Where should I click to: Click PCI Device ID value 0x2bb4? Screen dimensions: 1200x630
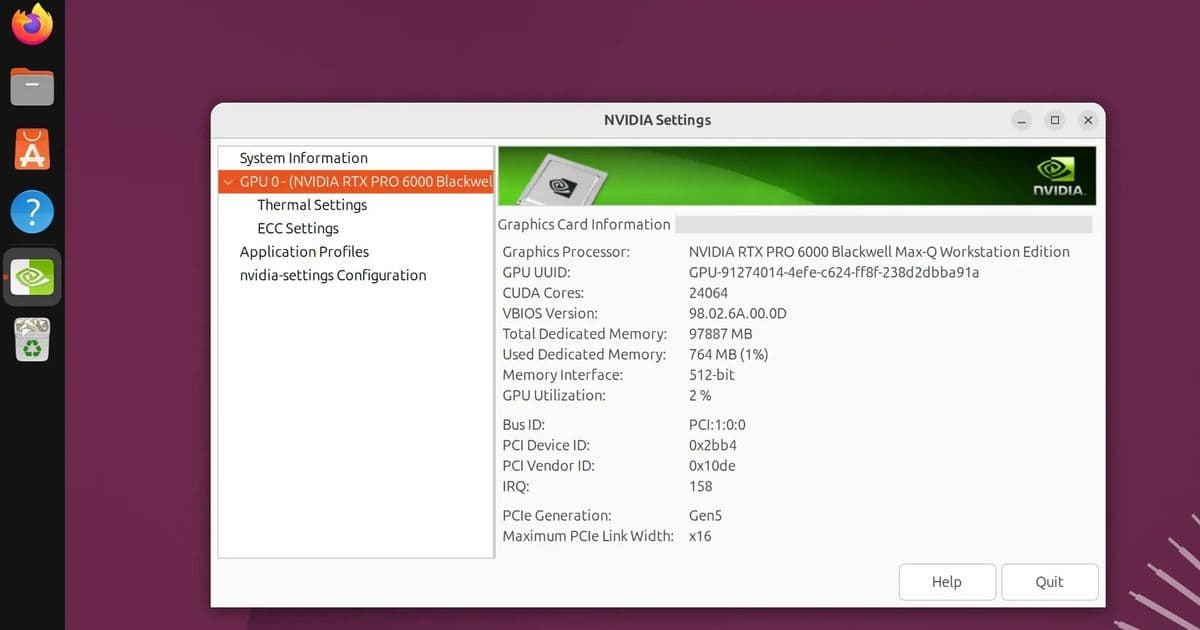[x=713, y=445]
